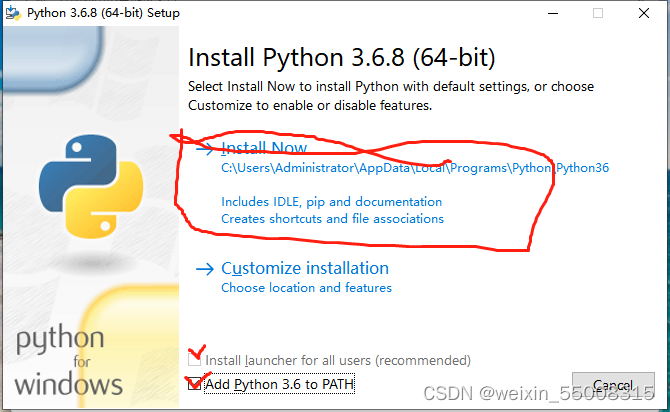This screenshot has height=412, width=670.
Task: Click the arrow icon beside Customize installation
Action: [x=205, y=269]
